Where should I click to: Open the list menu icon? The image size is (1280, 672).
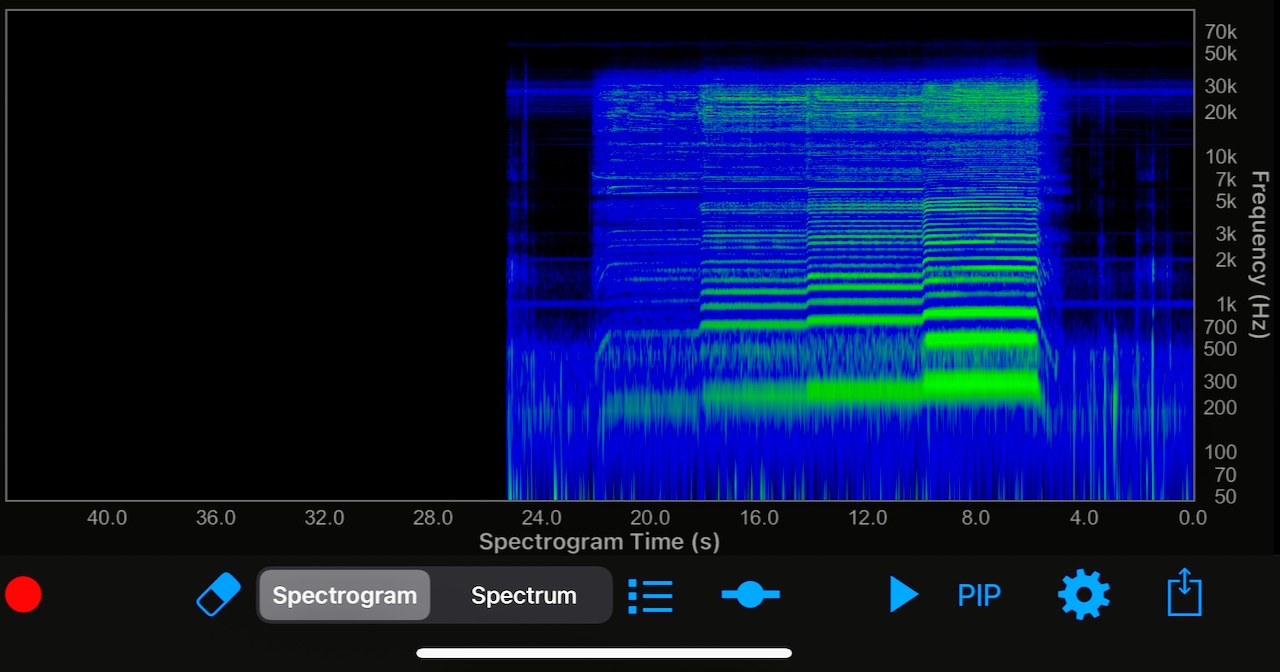click(650, 595)
